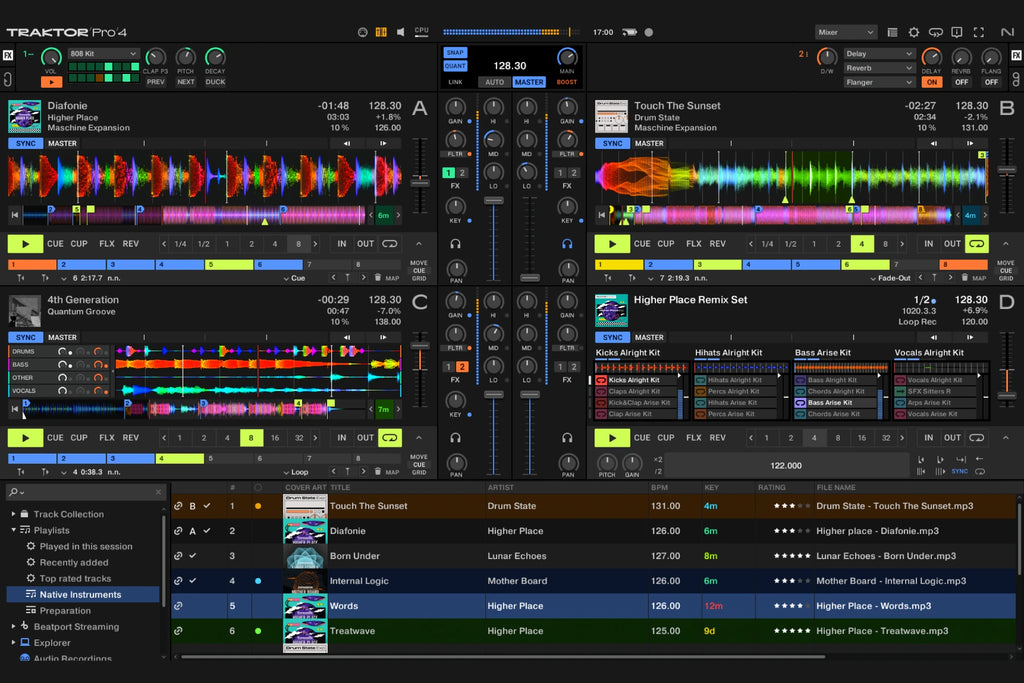The width and height of the screenshot is (1024, 683).
Task: Open the Delay effect selector dropdown
Action: (880, 53)
